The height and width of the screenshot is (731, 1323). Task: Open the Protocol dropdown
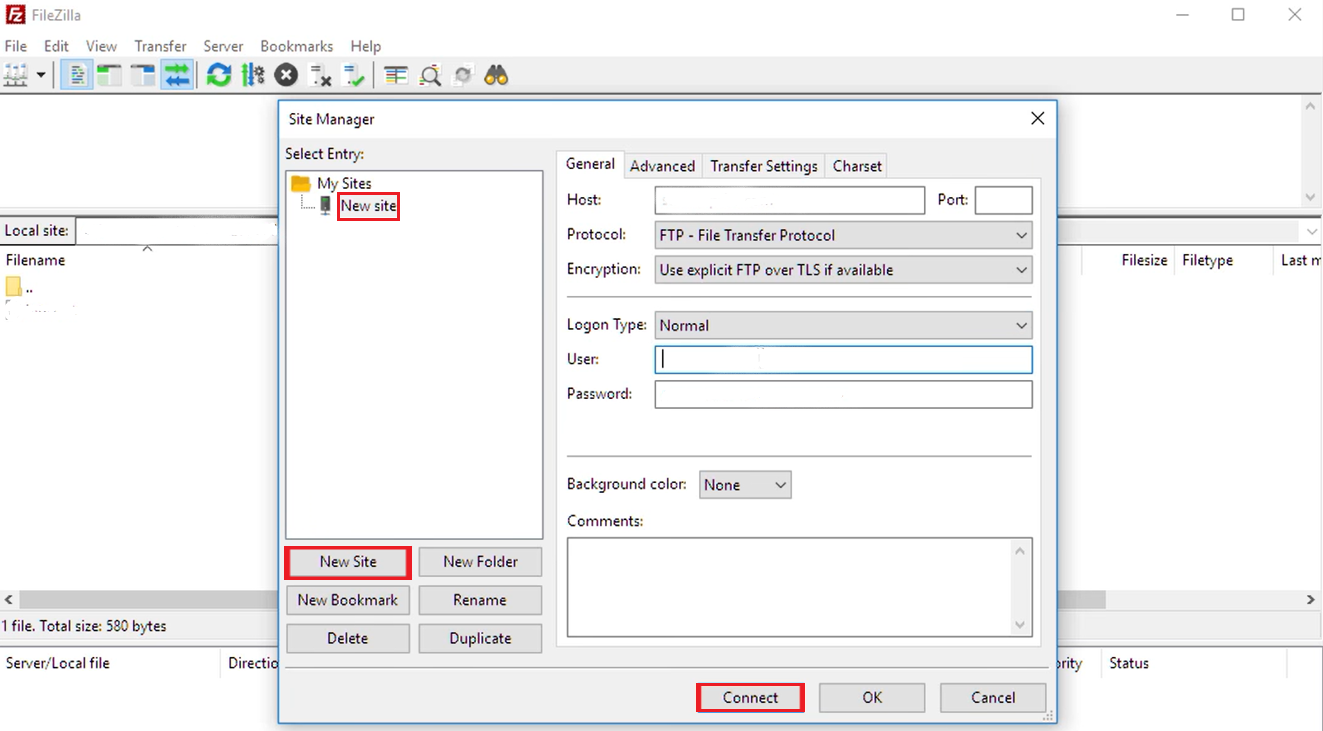[843, 235]
